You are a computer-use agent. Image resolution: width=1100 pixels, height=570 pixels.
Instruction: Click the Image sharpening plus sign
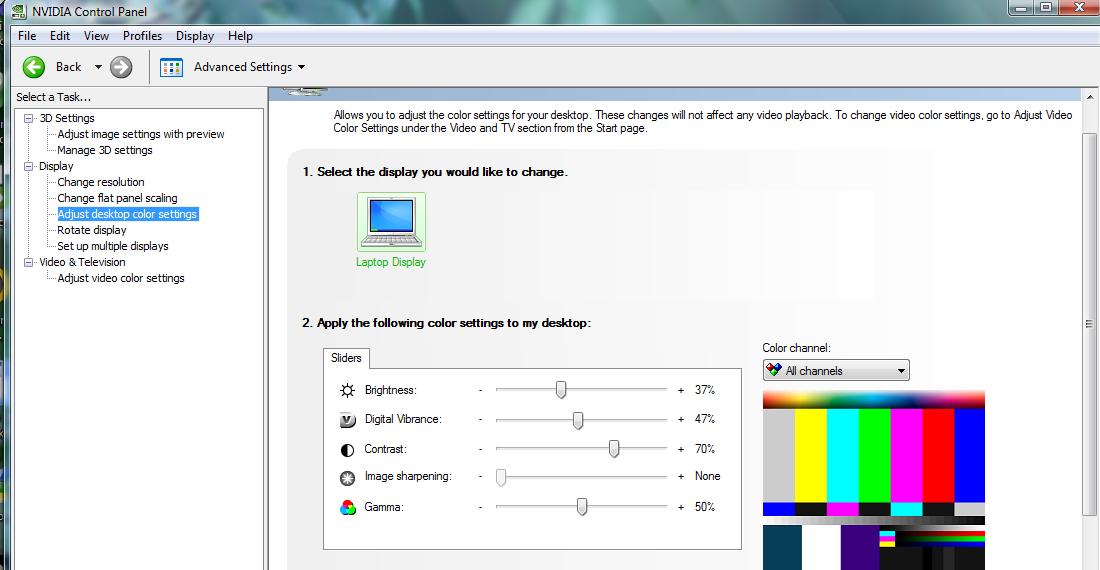[680, 476]
